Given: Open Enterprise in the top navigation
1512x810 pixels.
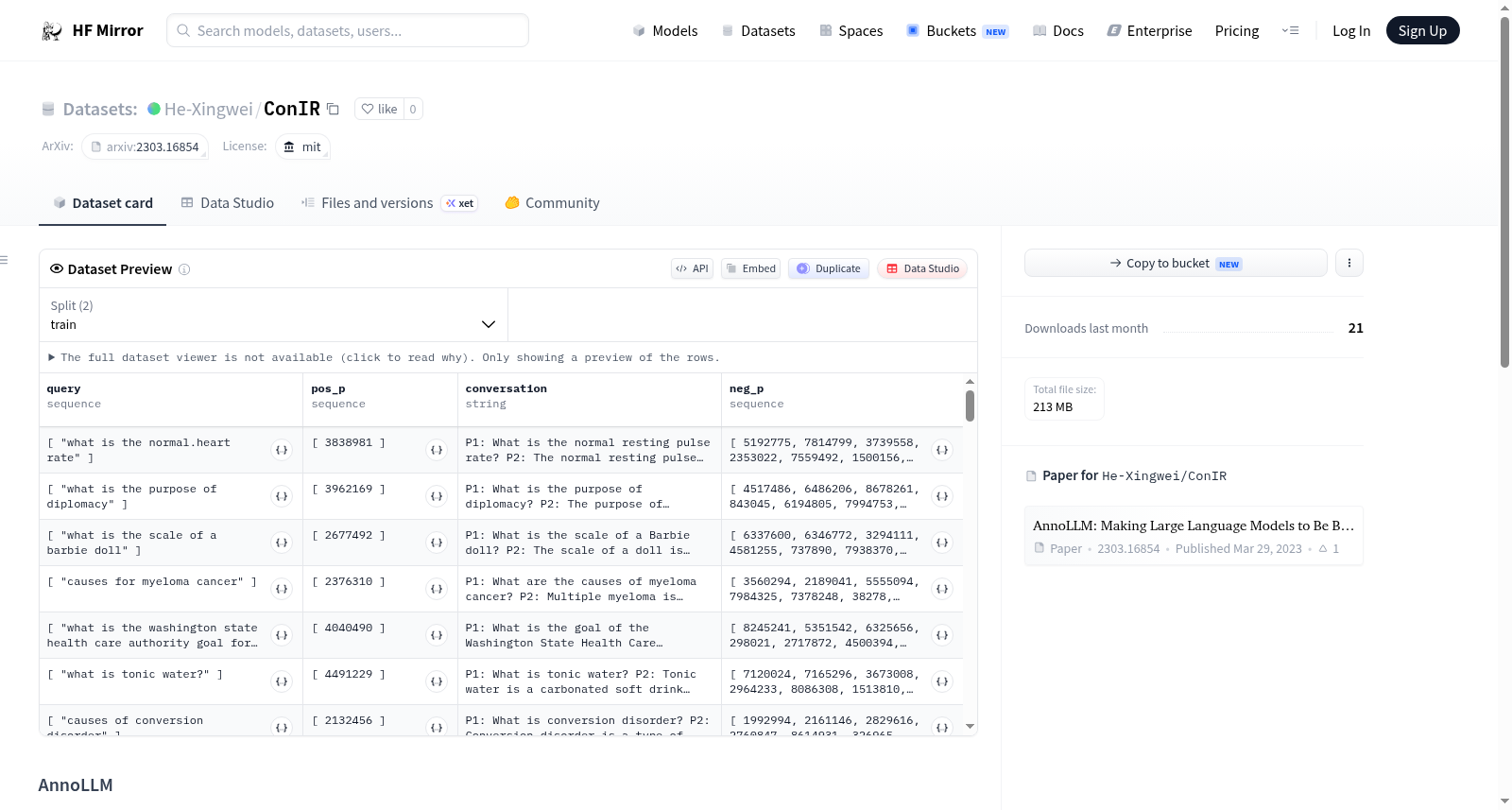Looking at the screenshot, I should [1150, 31].
